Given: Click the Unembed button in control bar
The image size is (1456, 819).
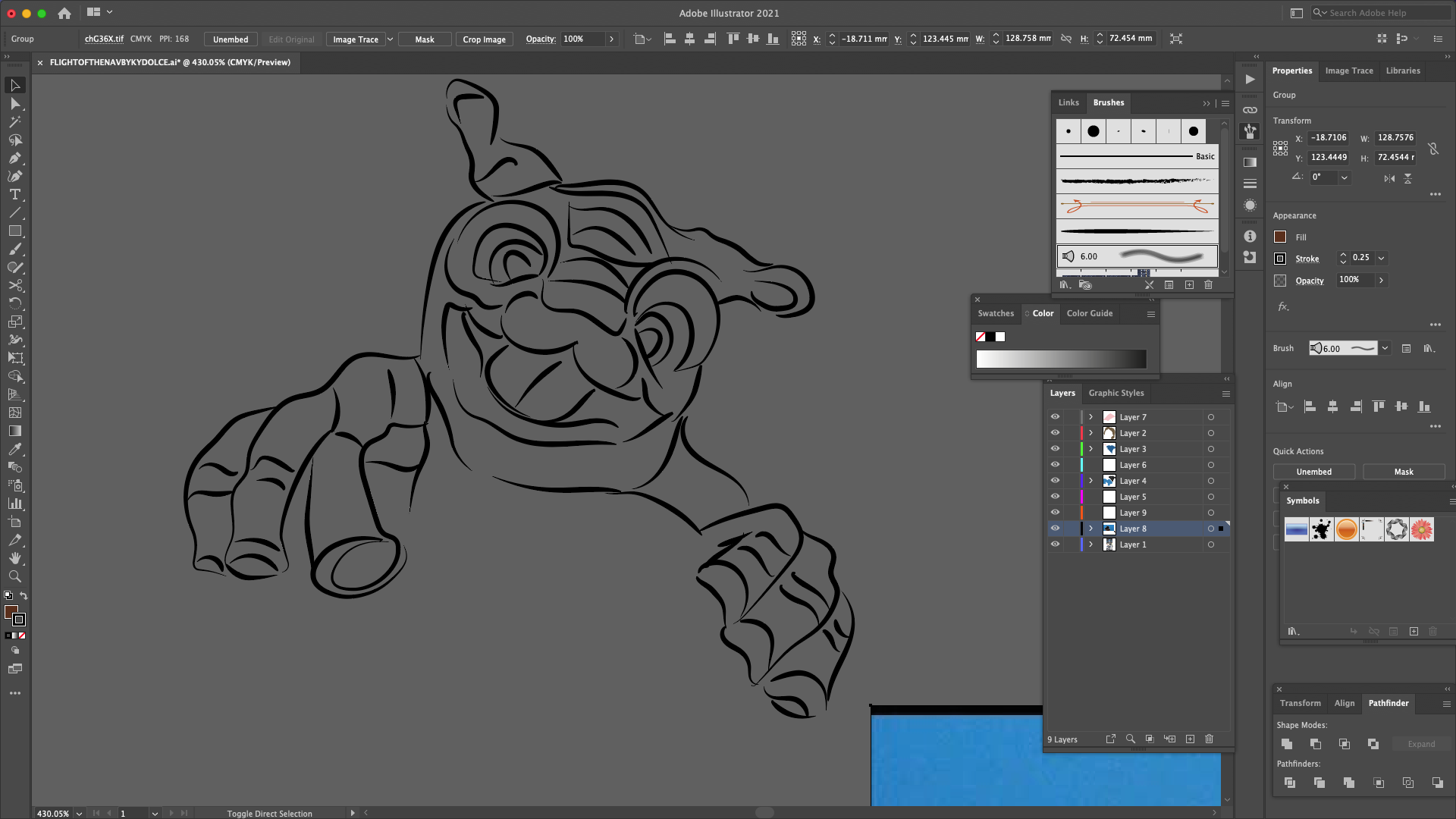Looking at the screenshot, I should coord(231,39).
